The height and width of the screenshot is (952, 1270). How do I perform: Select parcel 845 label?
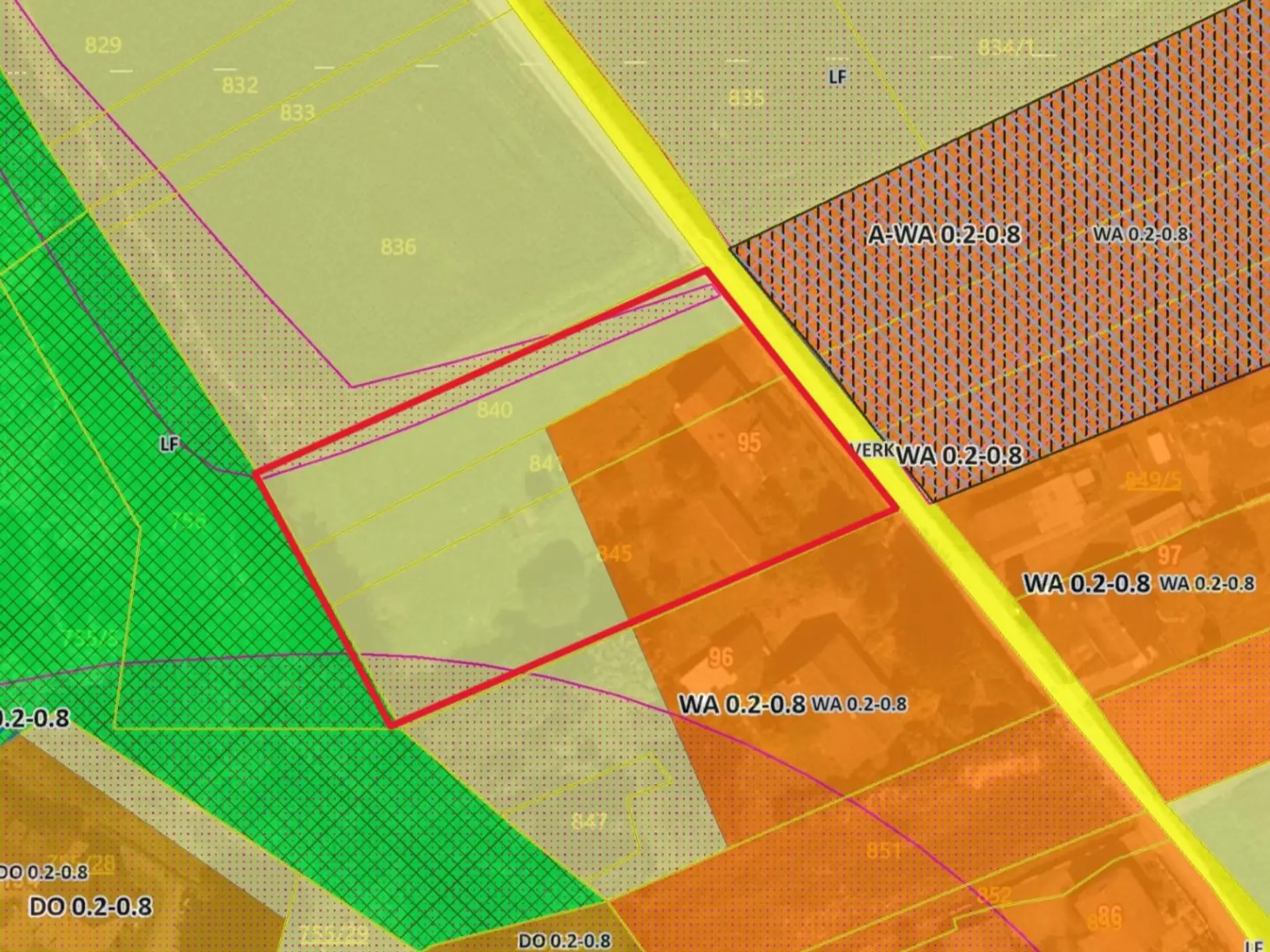point(614,553)
